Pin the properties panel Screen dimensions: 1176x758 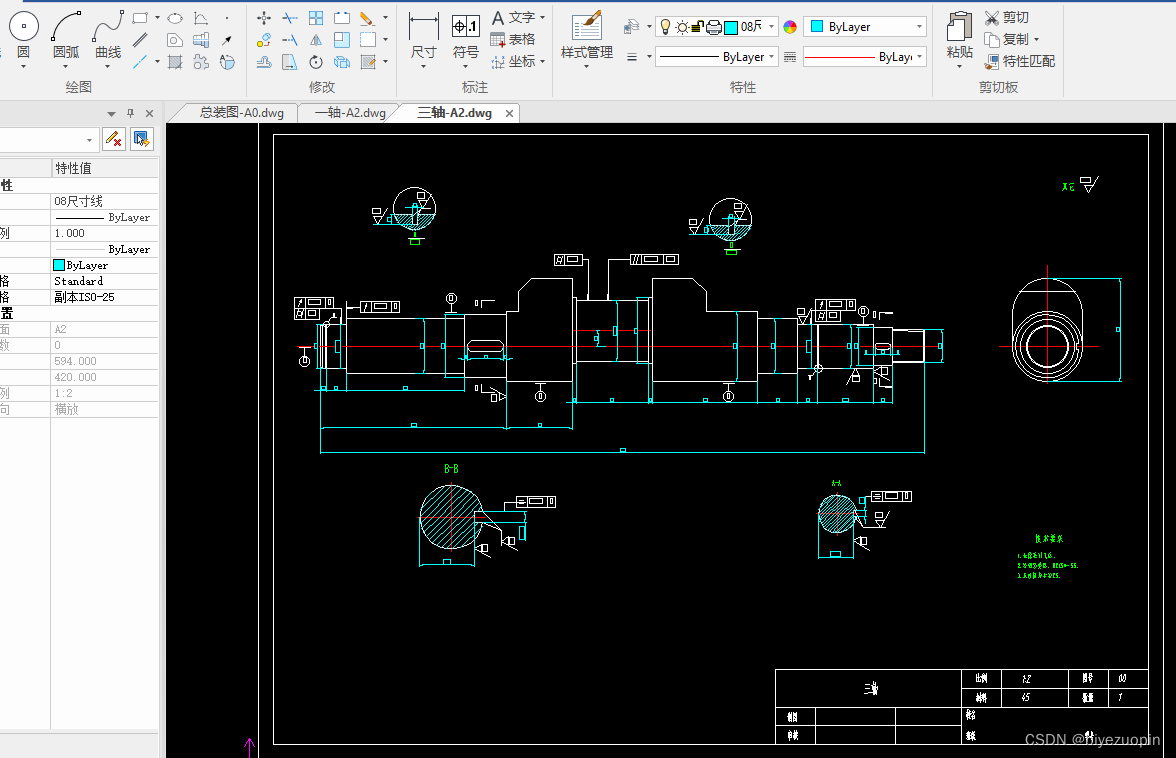130,113
